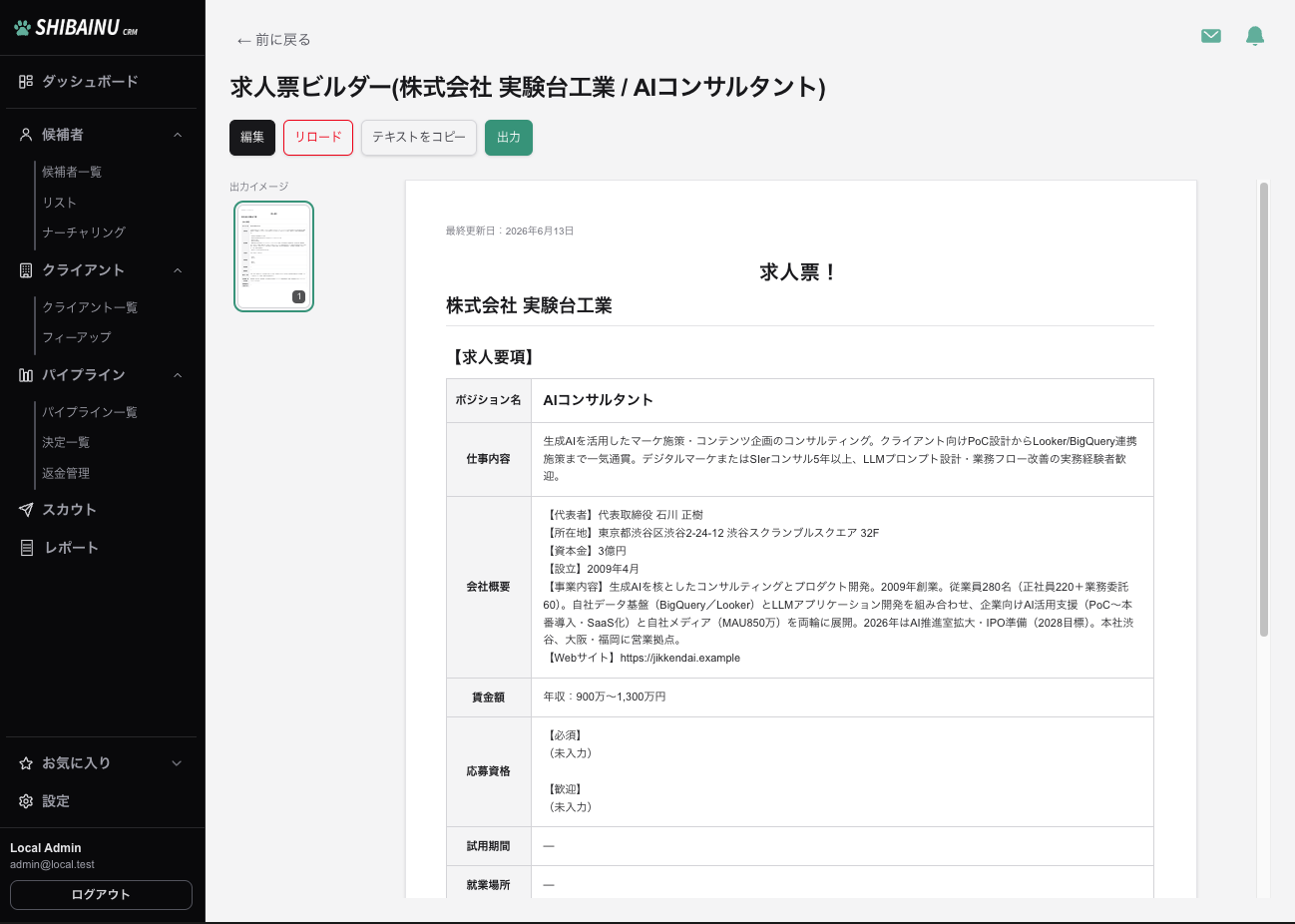Click the スカウト paper plane icon

point(26,510)
